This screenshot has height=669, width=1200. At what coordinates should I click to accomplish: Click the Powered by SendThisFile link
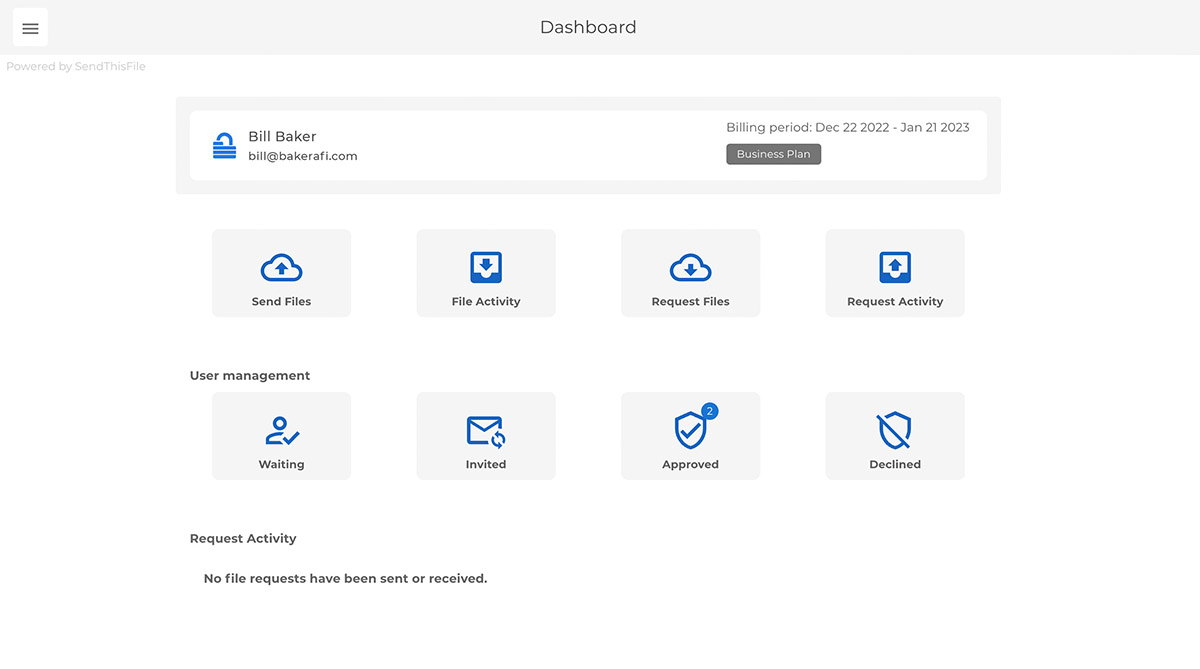[x=76, y=67]
